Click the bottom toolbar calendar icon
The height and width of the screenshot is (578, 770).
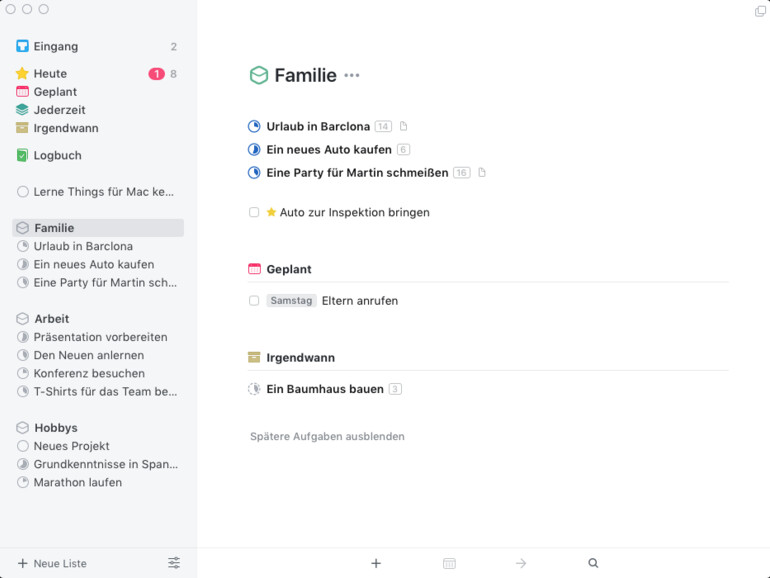pos(449,563)
